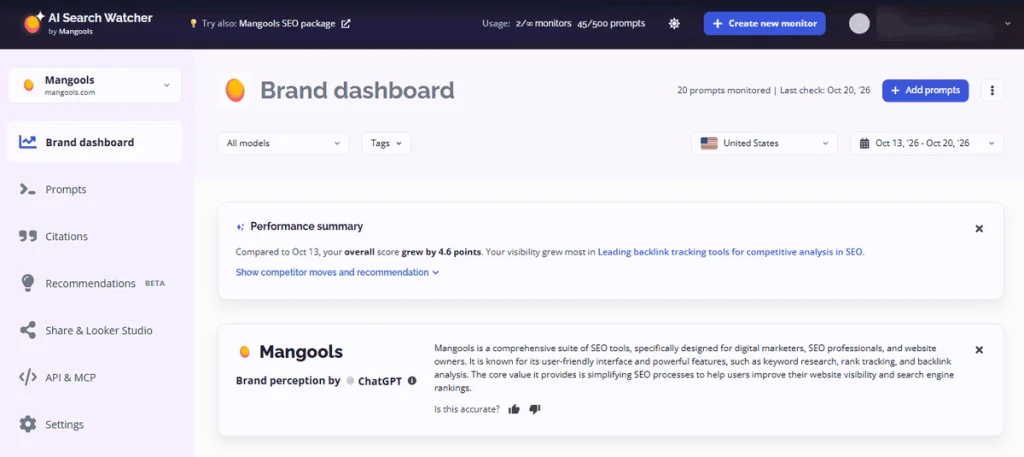The width and height of the screenshot is (1024, 457).
Task: Click the BETA badge next to Recommendations
Action: coord(155,283)
